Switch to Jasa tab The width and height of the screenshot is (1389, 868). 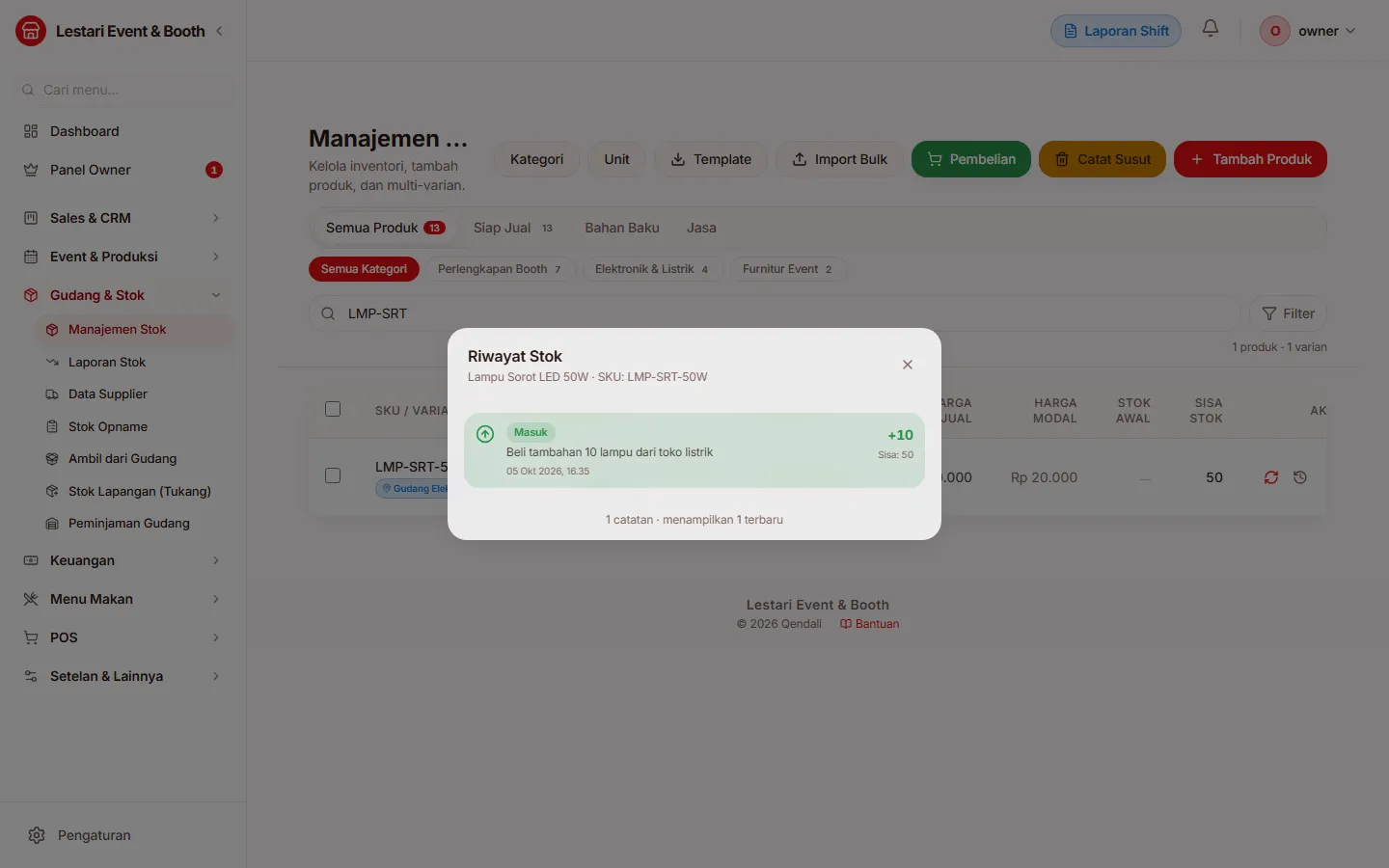pyautogui.click(x=701, y=228)
